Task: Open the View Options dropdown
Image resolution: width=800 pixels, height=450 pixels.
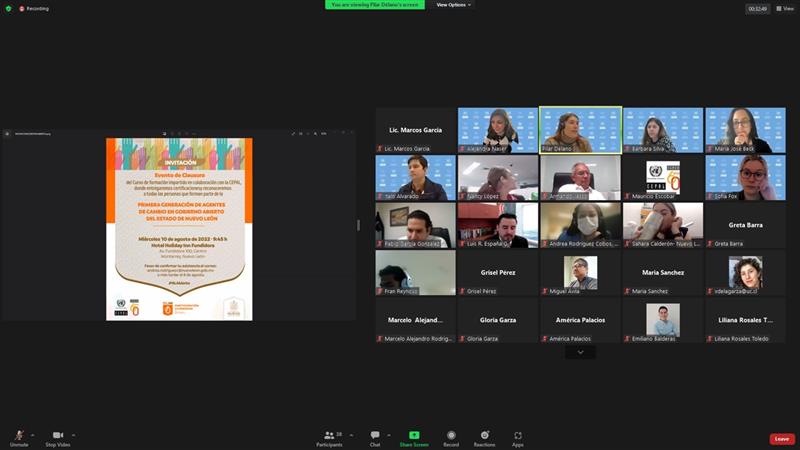Action: pyautogui.click(x=453, y=5)
